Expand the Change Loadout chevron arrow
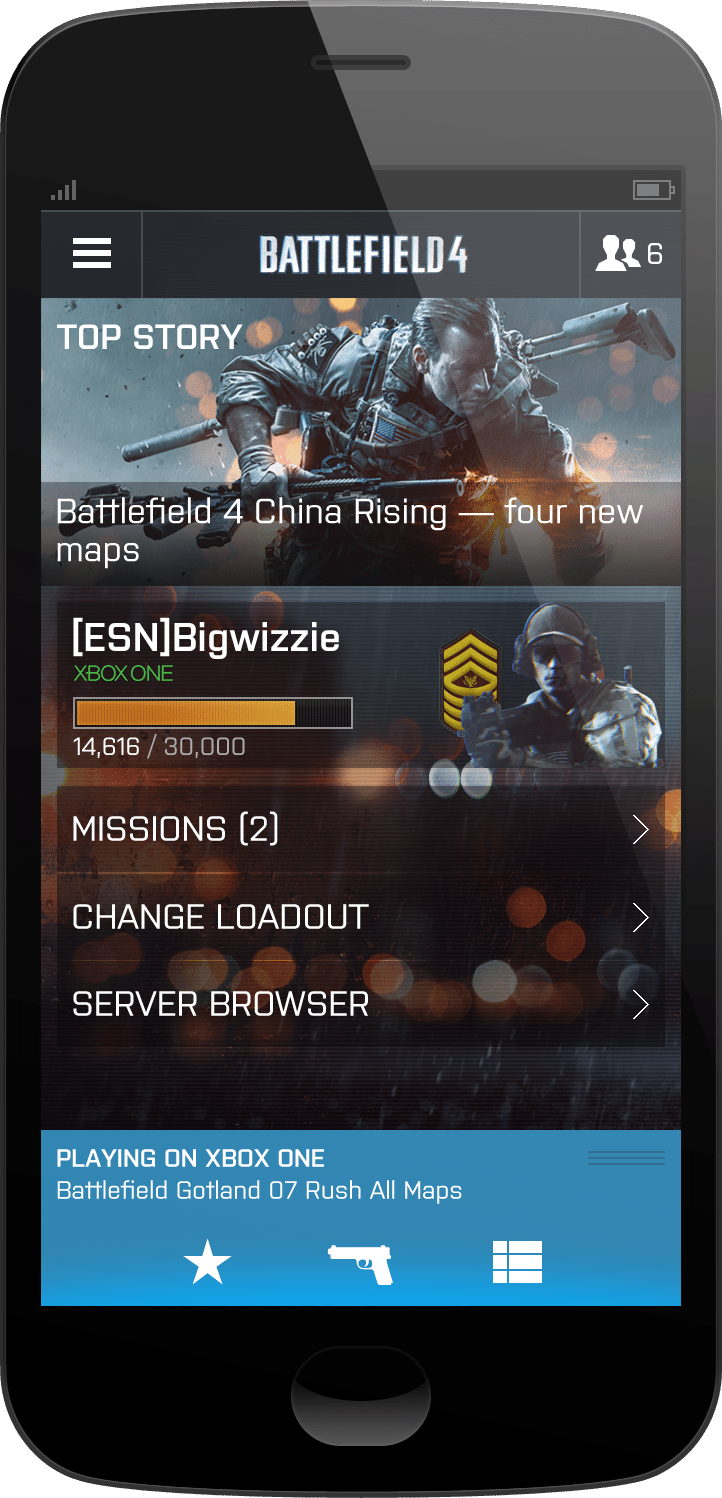This screenshot has width=722, height=1498. [641, 918]
